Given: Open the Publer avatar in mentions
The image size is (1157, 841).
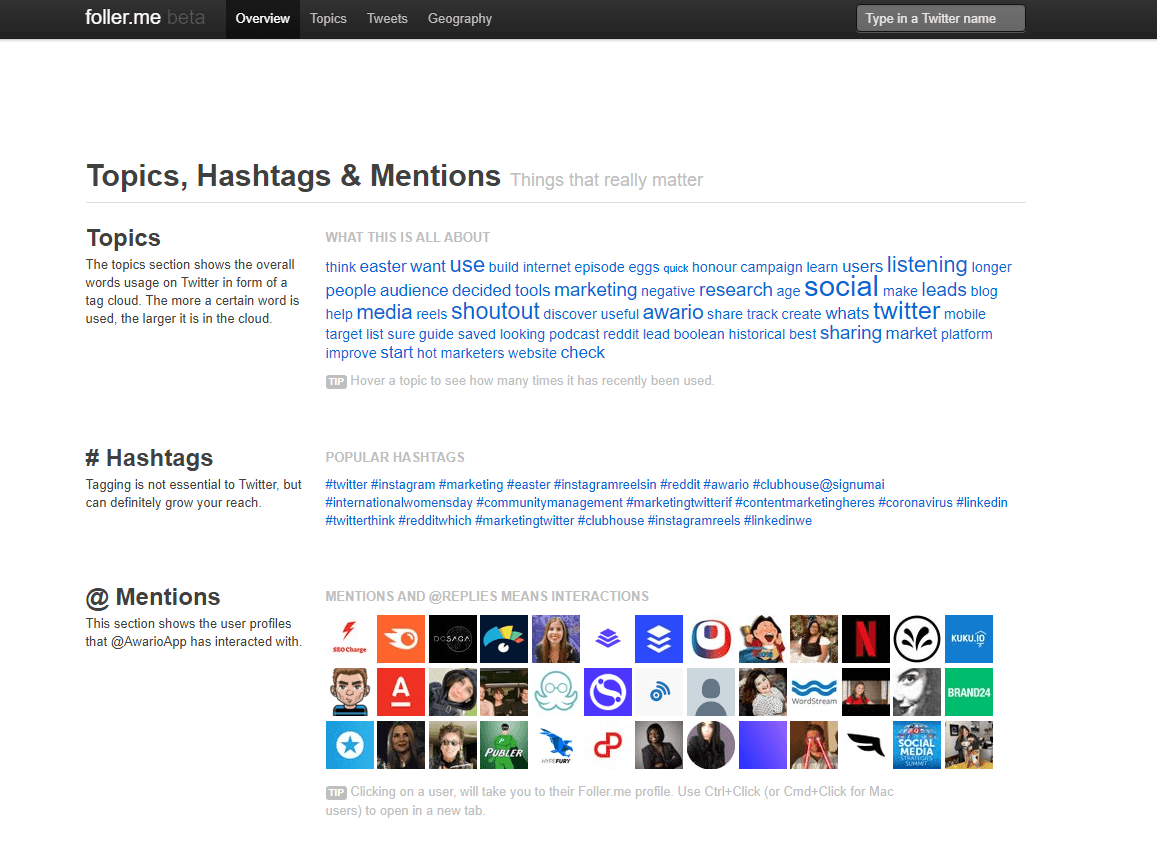Looking at the screenshot, I should coord(504,745).
